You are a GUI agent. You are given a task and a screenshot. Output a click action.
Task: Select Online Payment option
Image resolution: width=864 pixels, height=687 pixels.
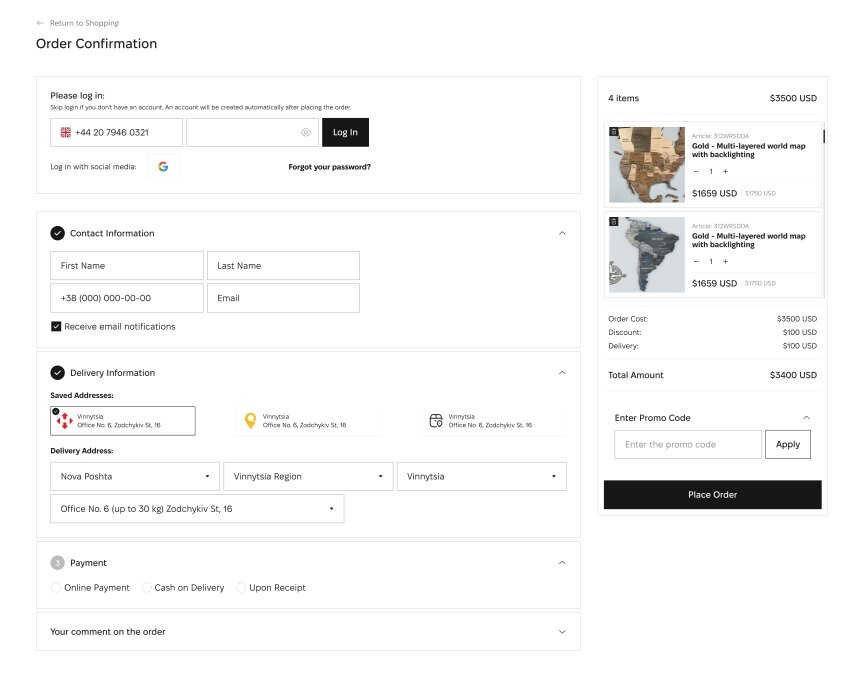[56, 588]
